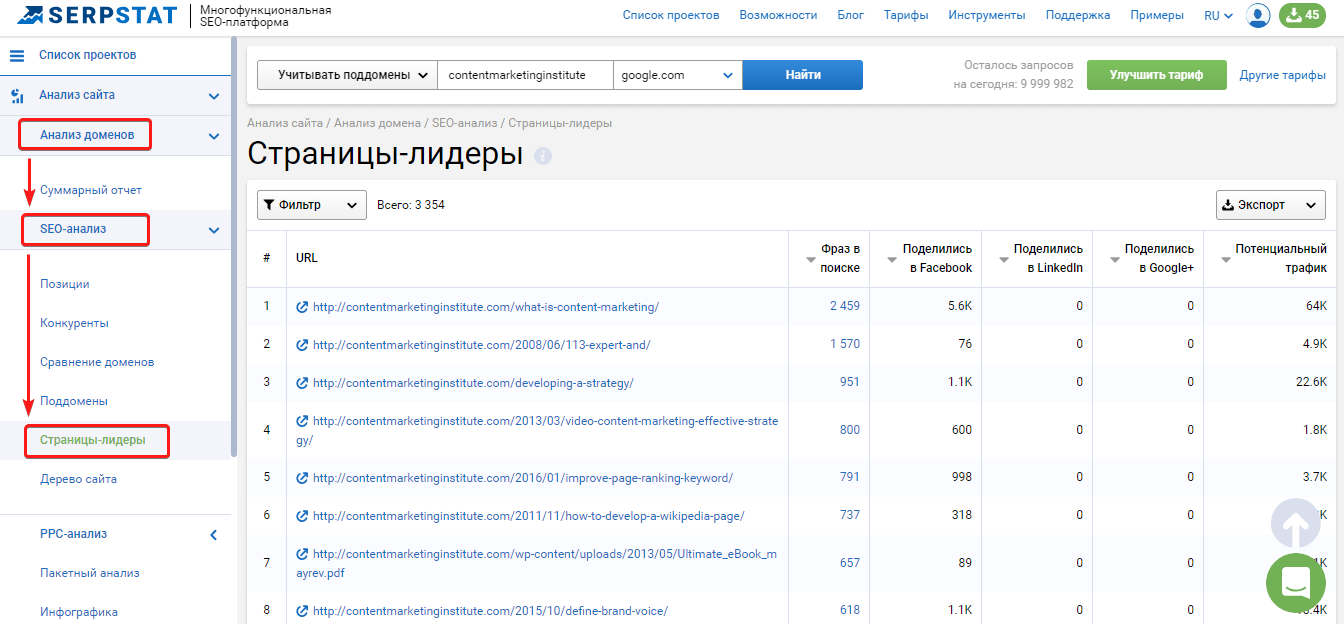
Task: Open Поддомены in sidebar
Action: pyautogui.click(x=74, y=401)
